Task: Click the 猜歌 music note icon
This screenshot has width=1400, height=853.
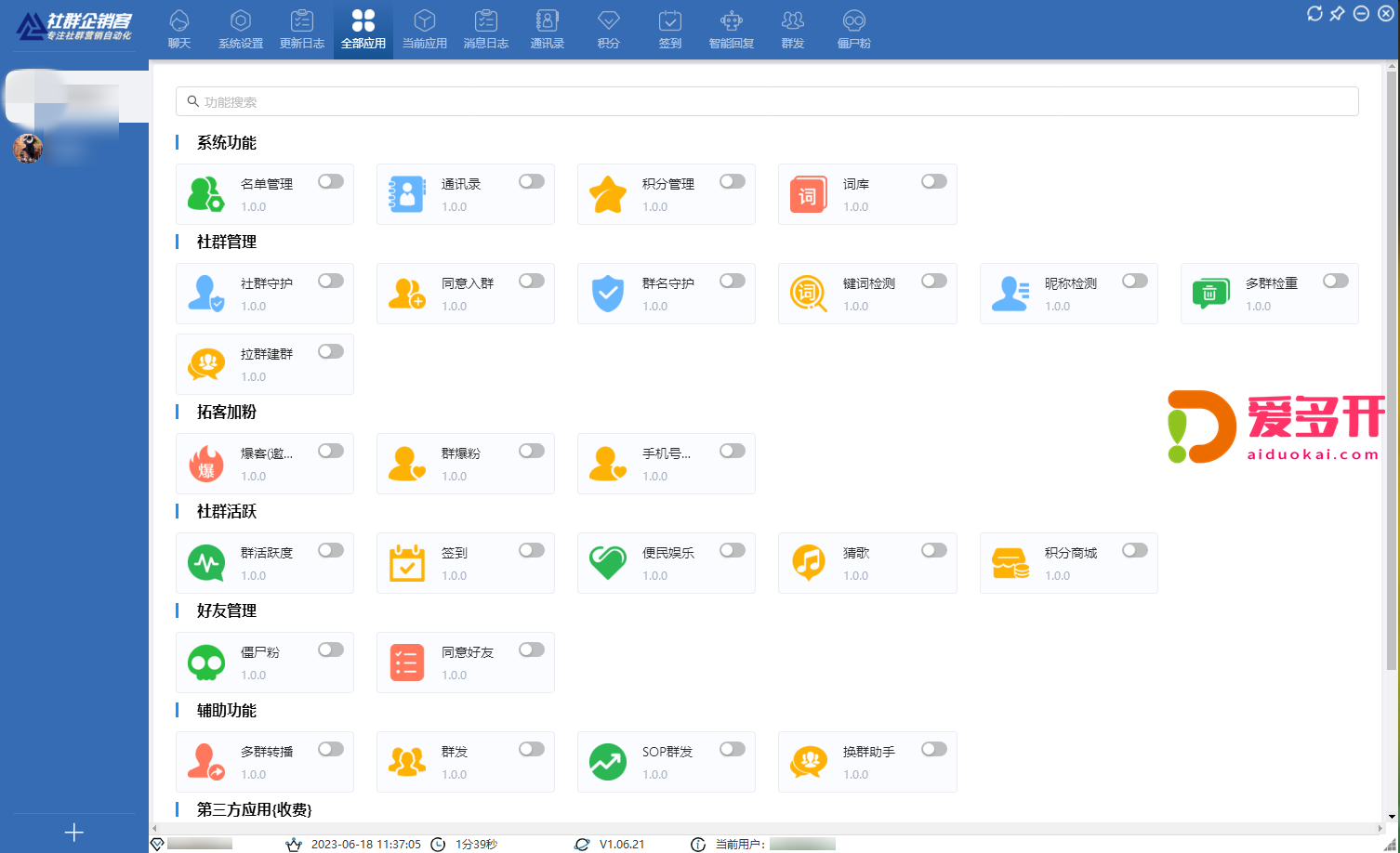Action: pos(808,563)
